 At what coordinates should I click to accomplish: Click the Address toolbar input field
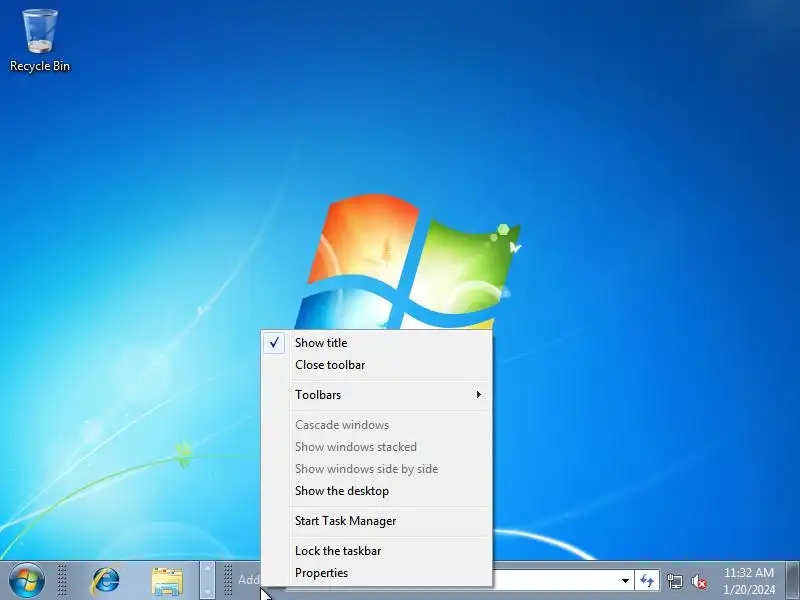[555, 581]
